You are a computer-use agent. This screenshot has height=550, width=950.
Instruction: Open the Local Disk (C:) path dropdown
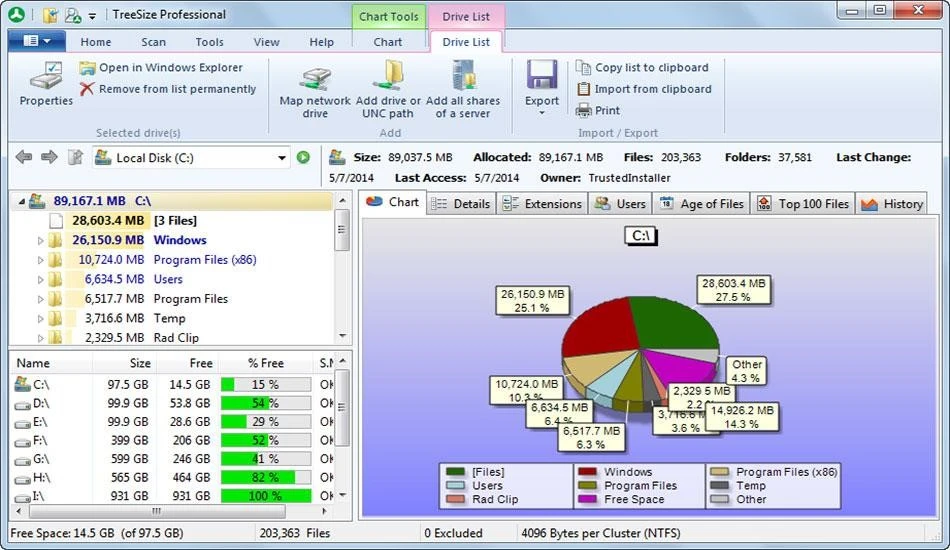click(282, 158)
